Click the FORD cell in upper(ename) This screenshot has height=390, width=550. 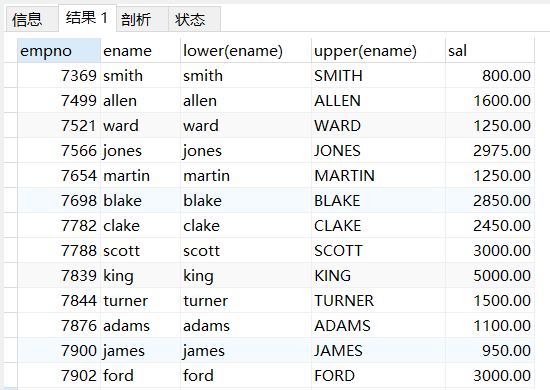(x=378, y=376)
